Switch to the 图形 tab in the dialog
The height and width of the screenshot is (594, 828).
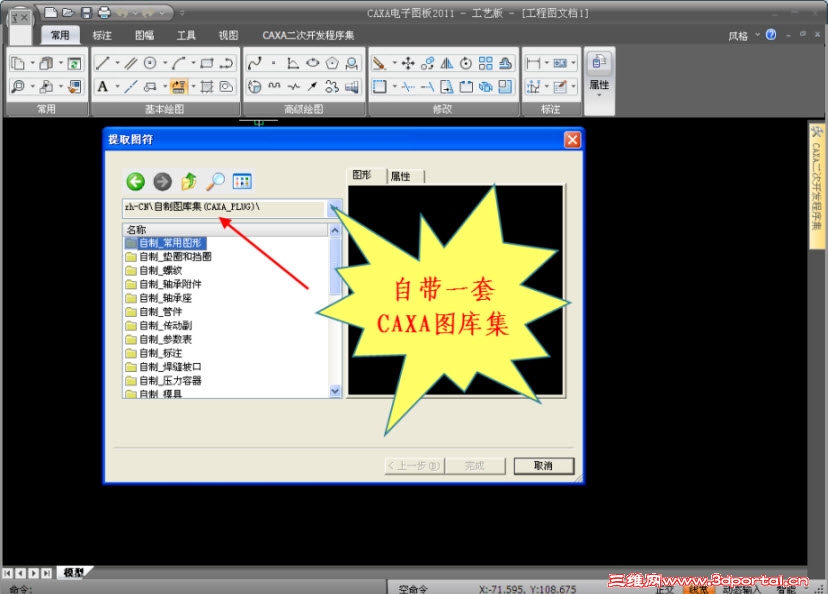[366, 175]
